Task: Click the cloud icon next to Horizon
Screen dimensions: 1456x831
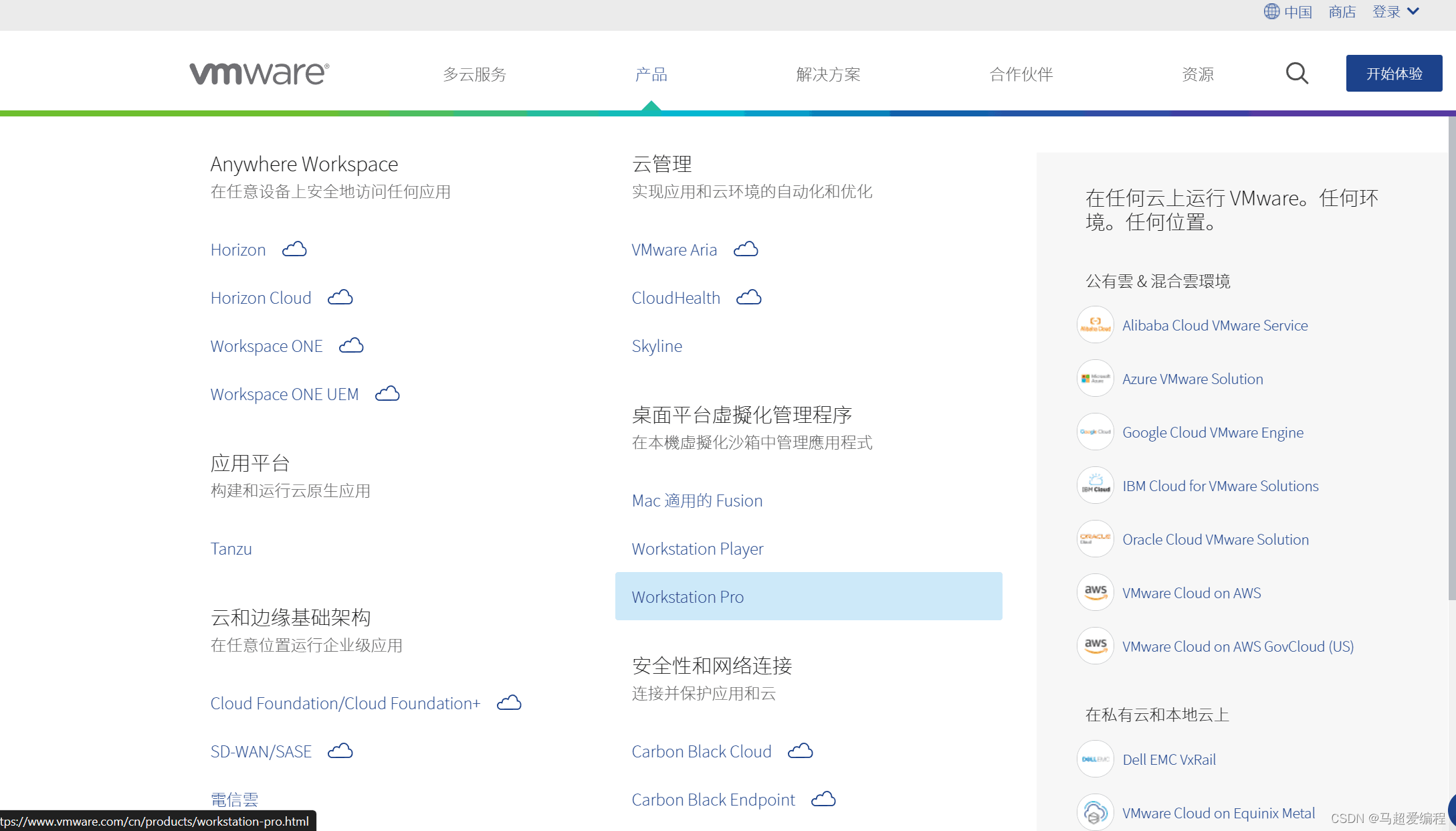Action: pyautogui.click(x=294, y=248)
